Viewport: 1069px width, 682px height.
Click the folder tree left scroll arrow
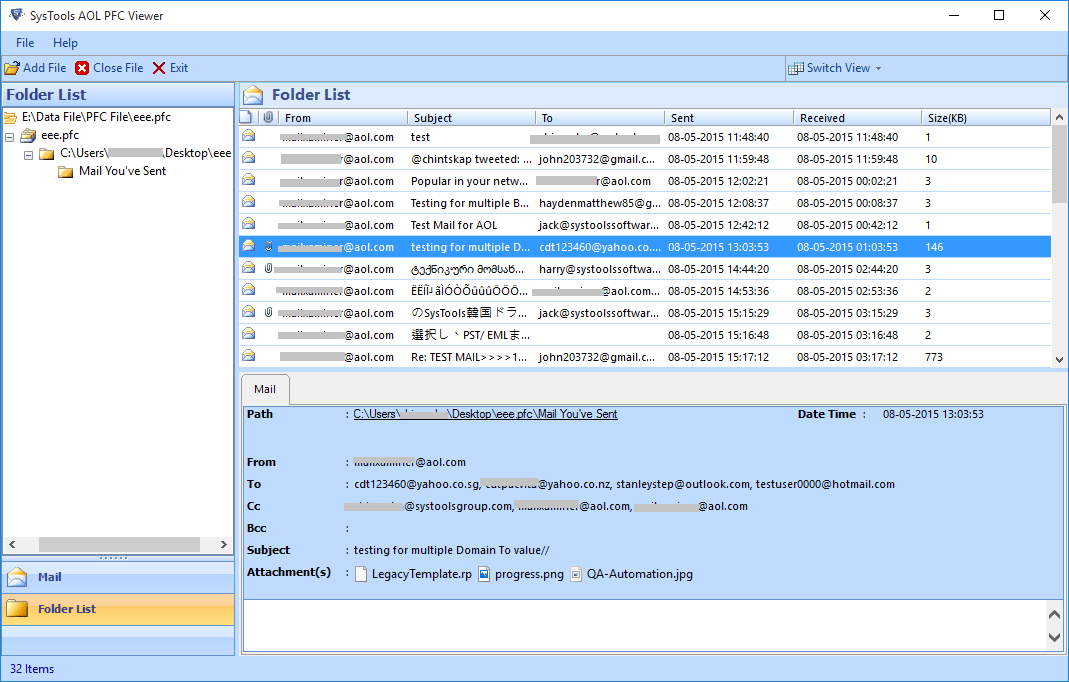point(12,544)
